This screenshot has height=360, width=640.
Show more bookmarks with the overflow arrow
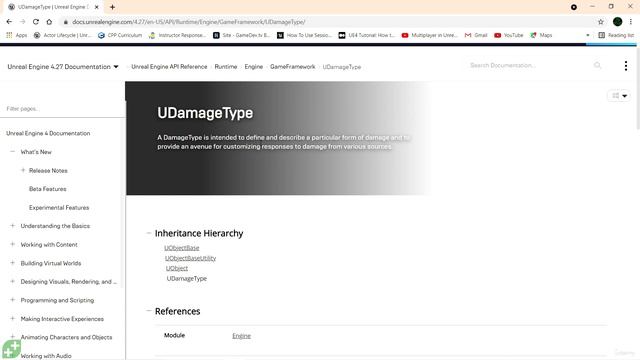coord(588,36)
